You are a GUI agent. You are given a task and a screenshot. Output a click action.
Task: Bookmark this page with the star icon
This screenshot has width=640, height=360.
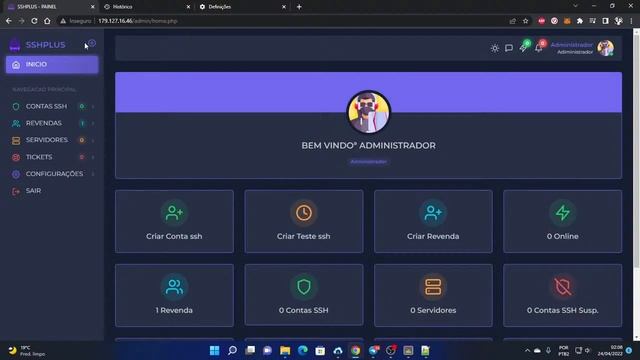point(526,21)
